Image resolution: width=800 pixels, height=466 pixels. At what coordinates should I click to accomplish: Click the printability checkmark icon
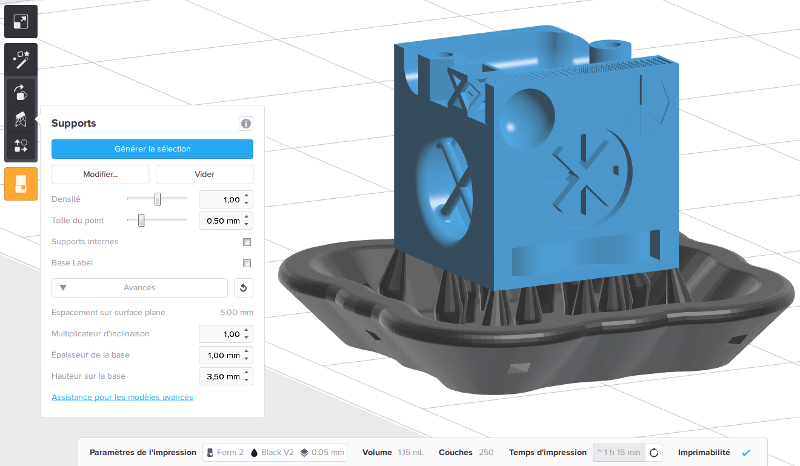tap(746, 452)
